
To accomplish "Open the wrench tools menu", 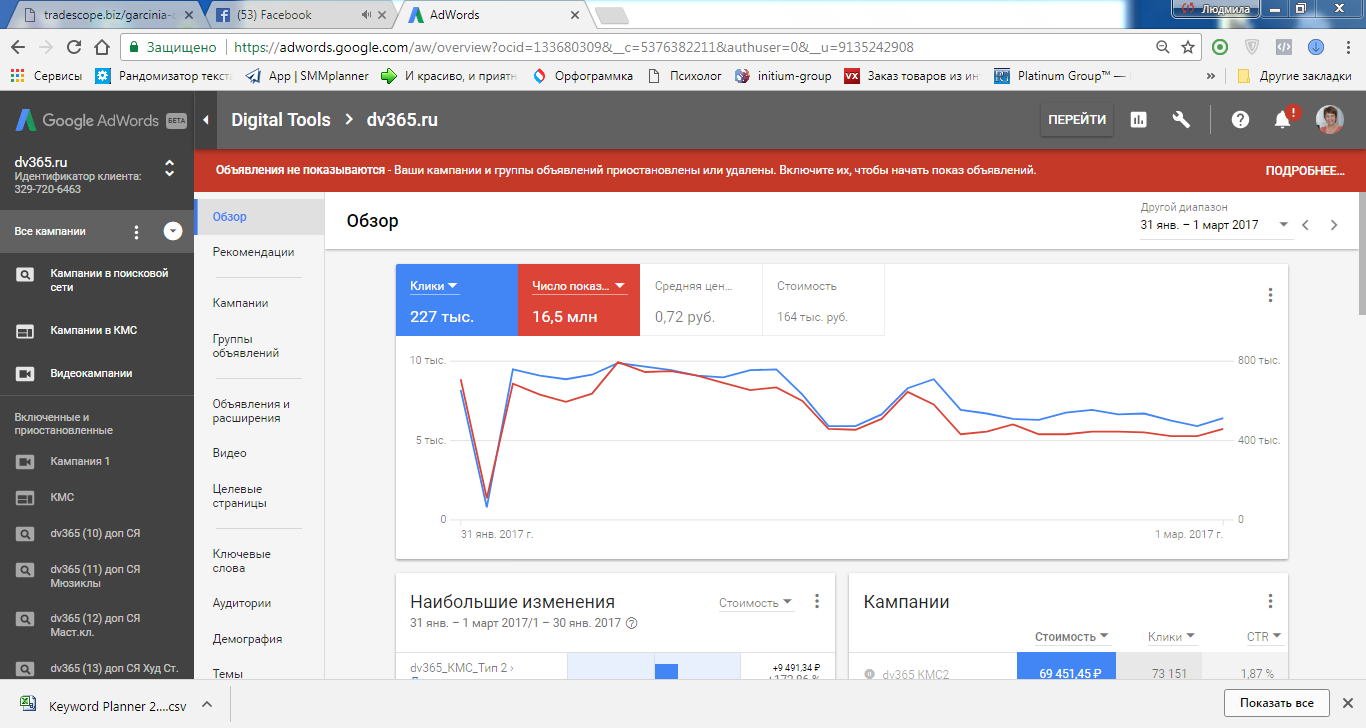I will (x=1181, y=120).
